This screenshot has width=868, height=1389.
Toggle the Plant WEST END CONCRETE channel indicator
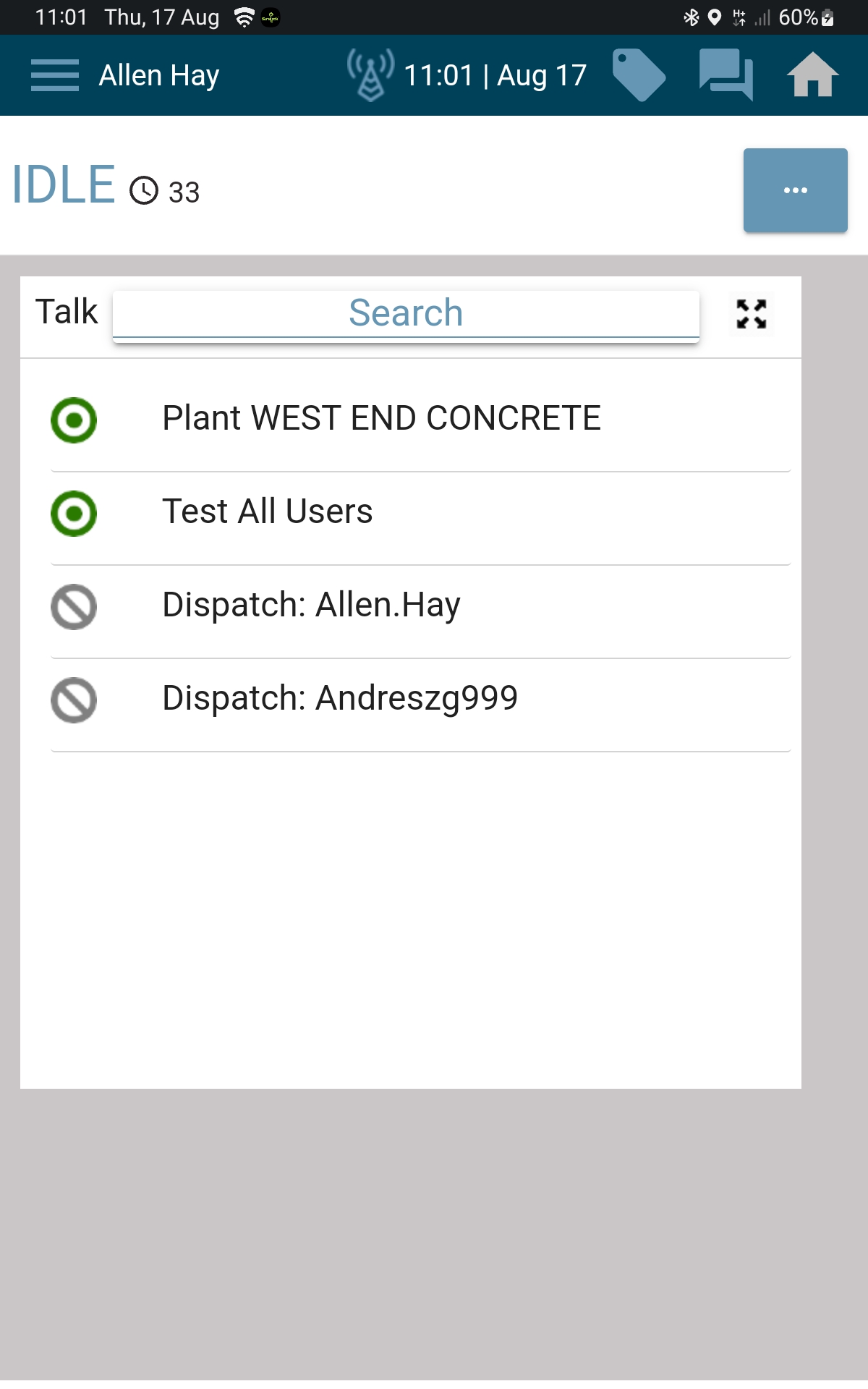pos(74,420)
